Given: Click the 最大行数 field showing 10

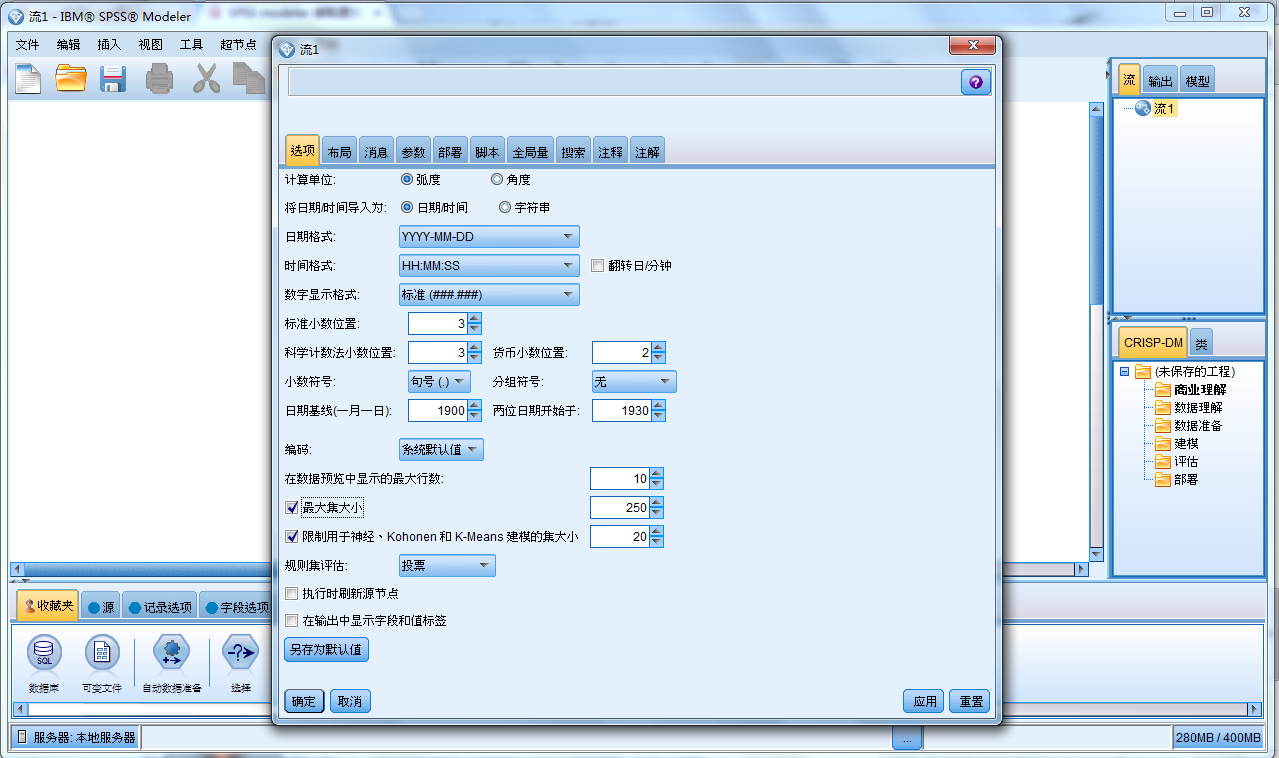Looking at the screenshot, I should coord(620,479).
